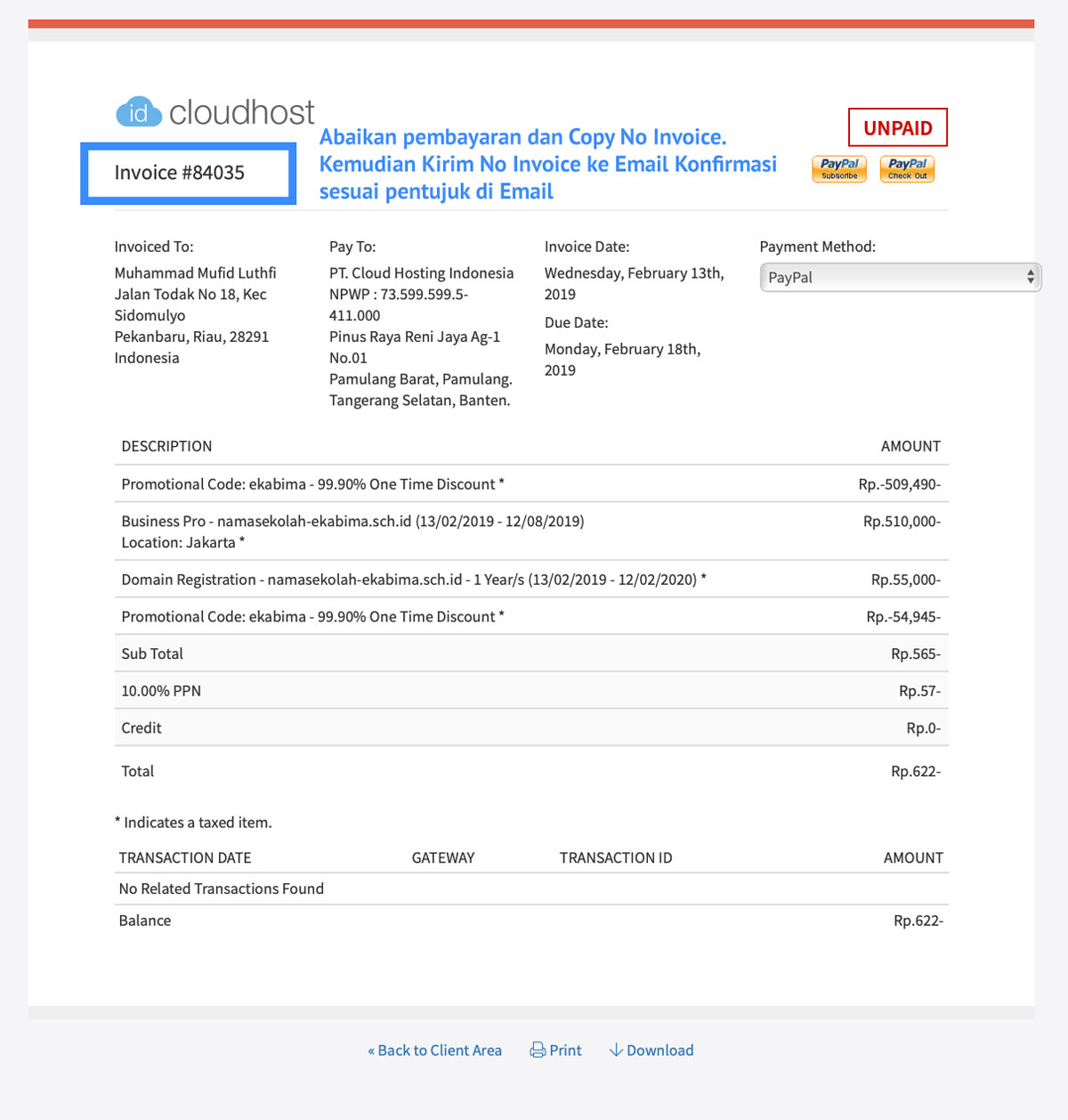
Task: Click the blue instruction text about invoice
Action: [547, 165]
